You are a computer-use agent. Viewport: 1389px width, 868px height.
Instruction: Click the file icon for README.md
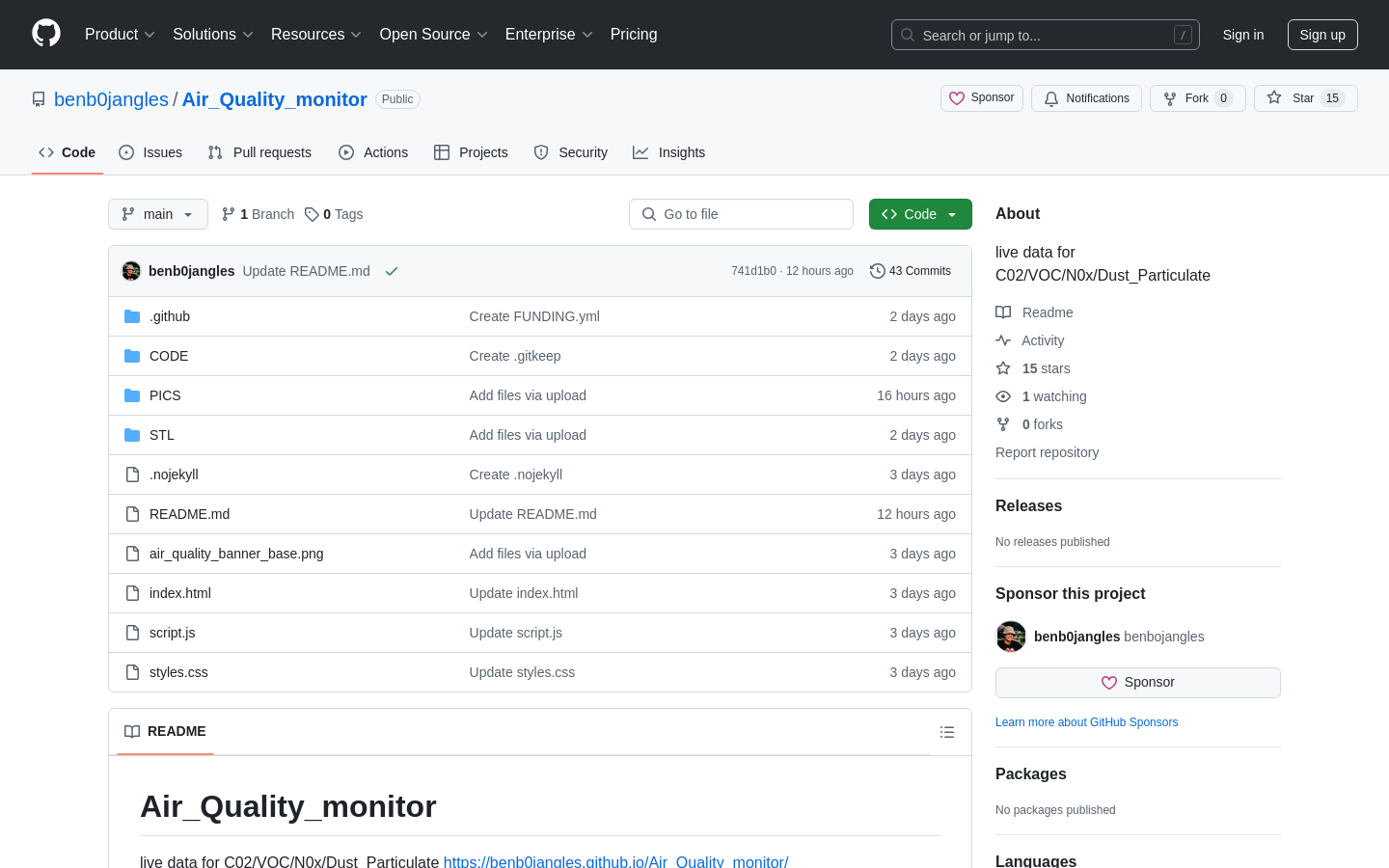(132, 514)
